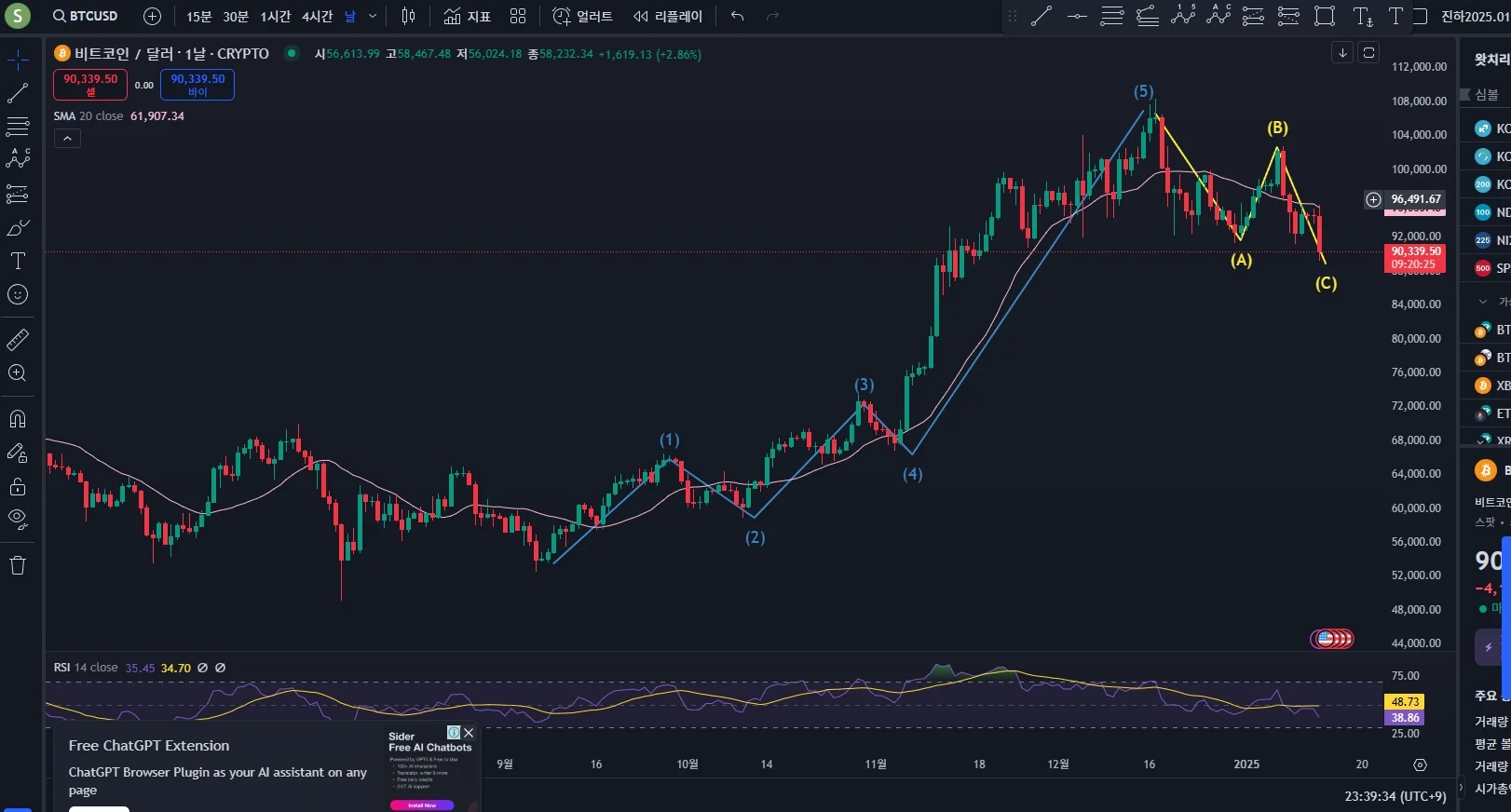
Task: Switch to the 4시간 timeframe
Action: point(317,17)
